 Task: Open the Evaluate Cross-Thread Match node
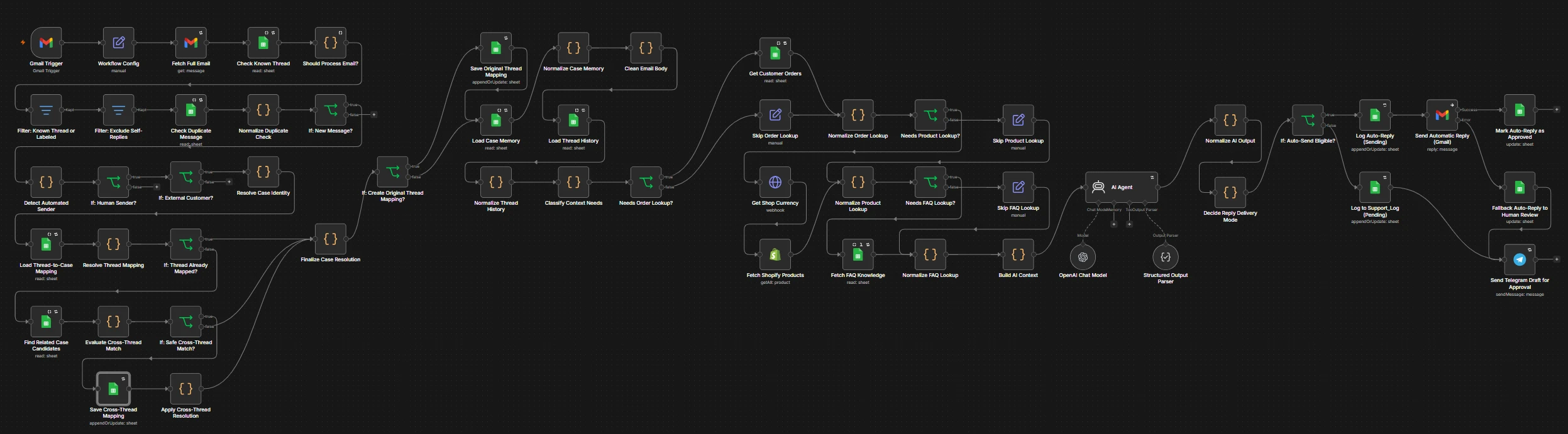coord(113,322)
